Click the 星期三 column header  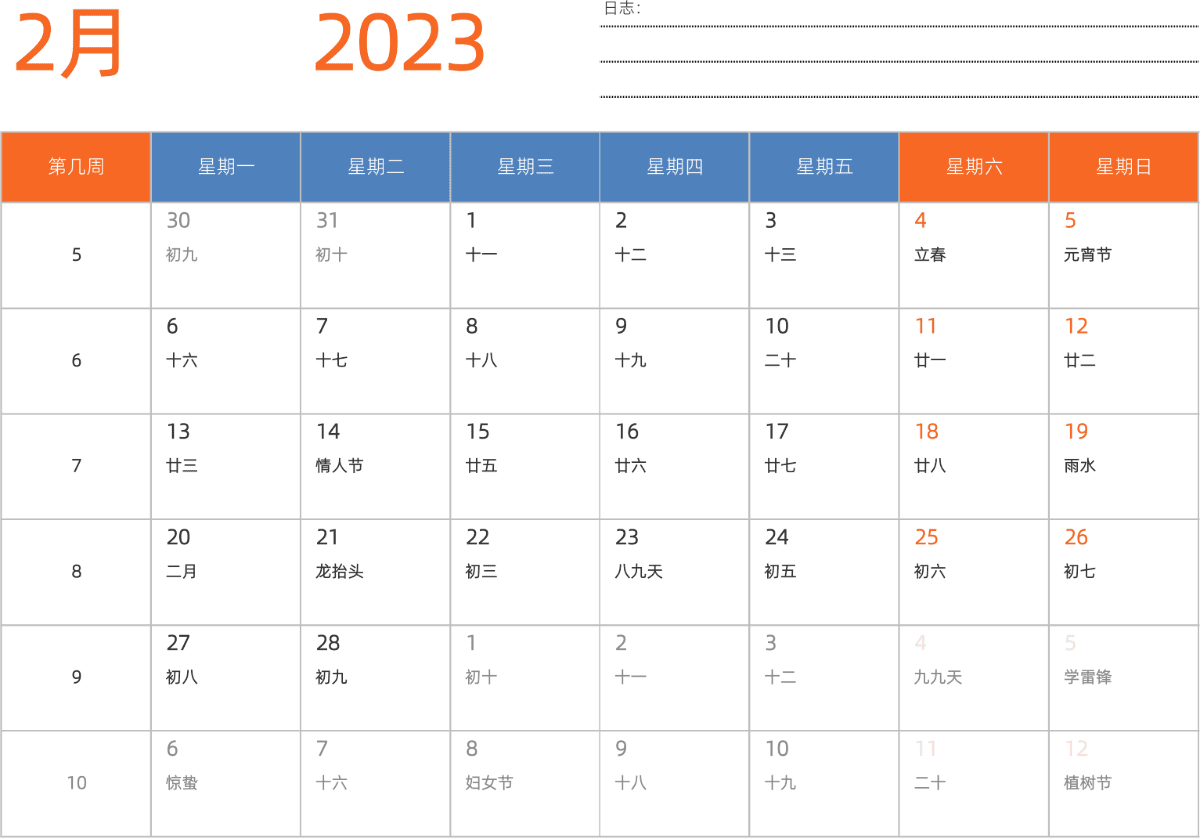coord(525,167)
